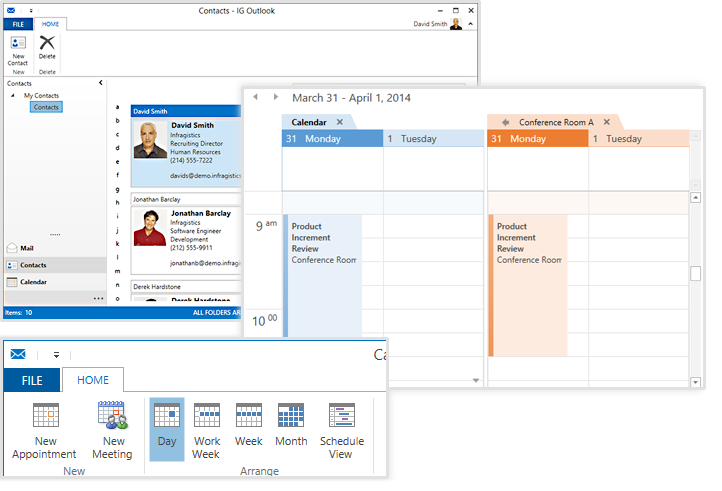The width and height of the screenshot is (722, 491).
Task: Click davids@demo email address
Action: pyautogui.click(x=205, y=175)
